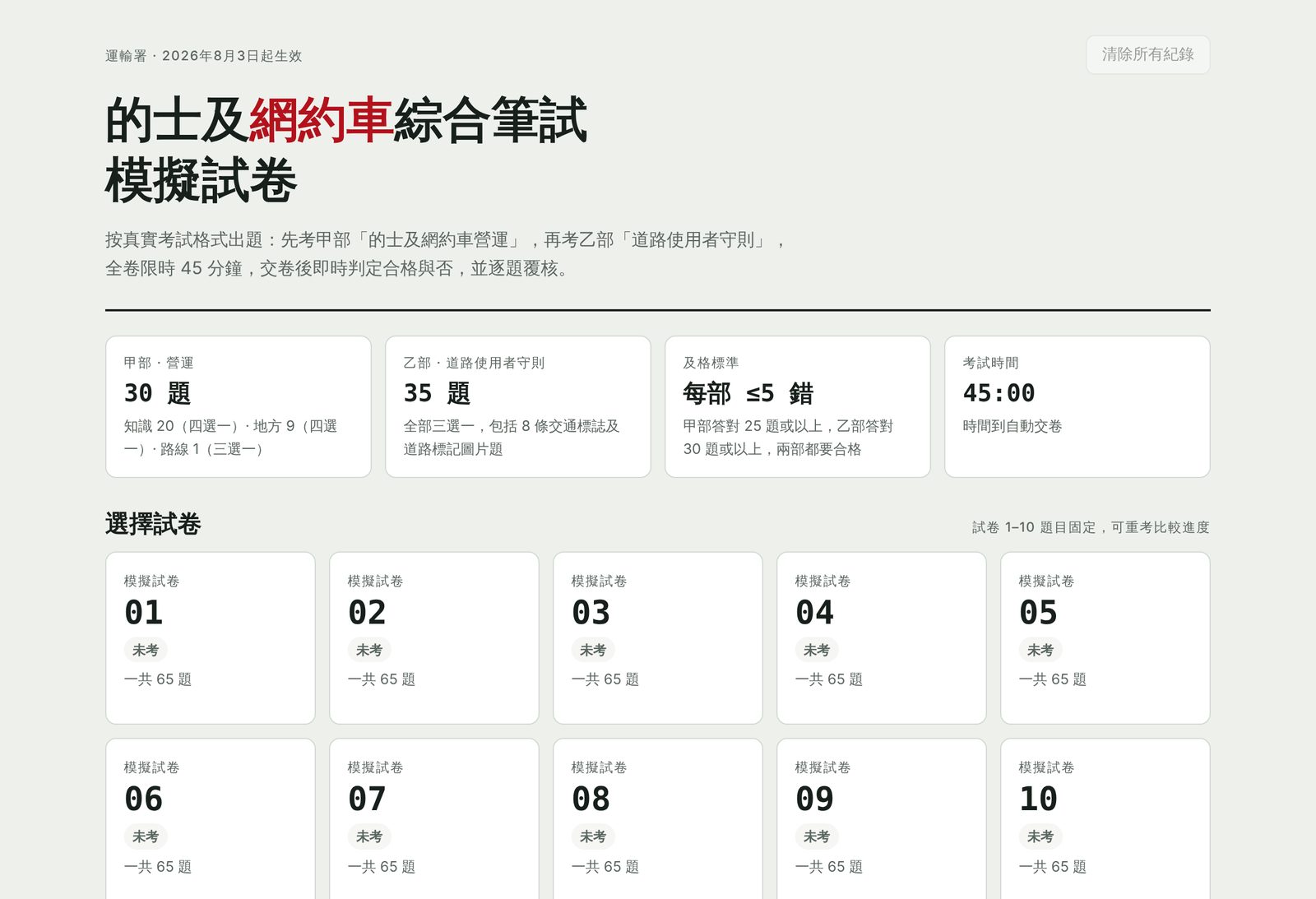This screenshot has height=899, width=1316.
Task: Click the 每部 ≤5 錯 value
Action: point(748,393)
